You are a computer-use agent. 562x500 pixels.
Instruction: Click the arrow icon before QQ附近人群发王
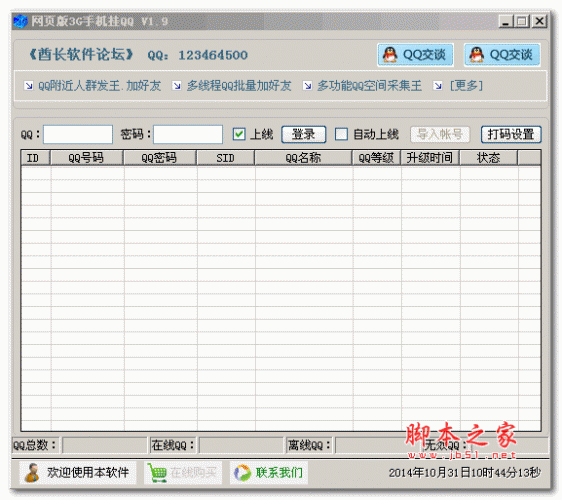pyautogui.click(x=28, y=86)
